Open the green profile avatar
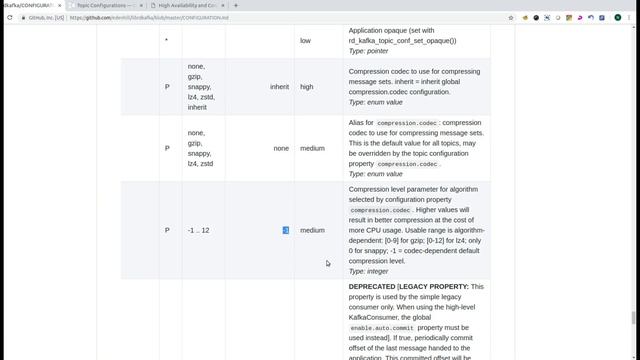640x360 pixels. [618, 17]
